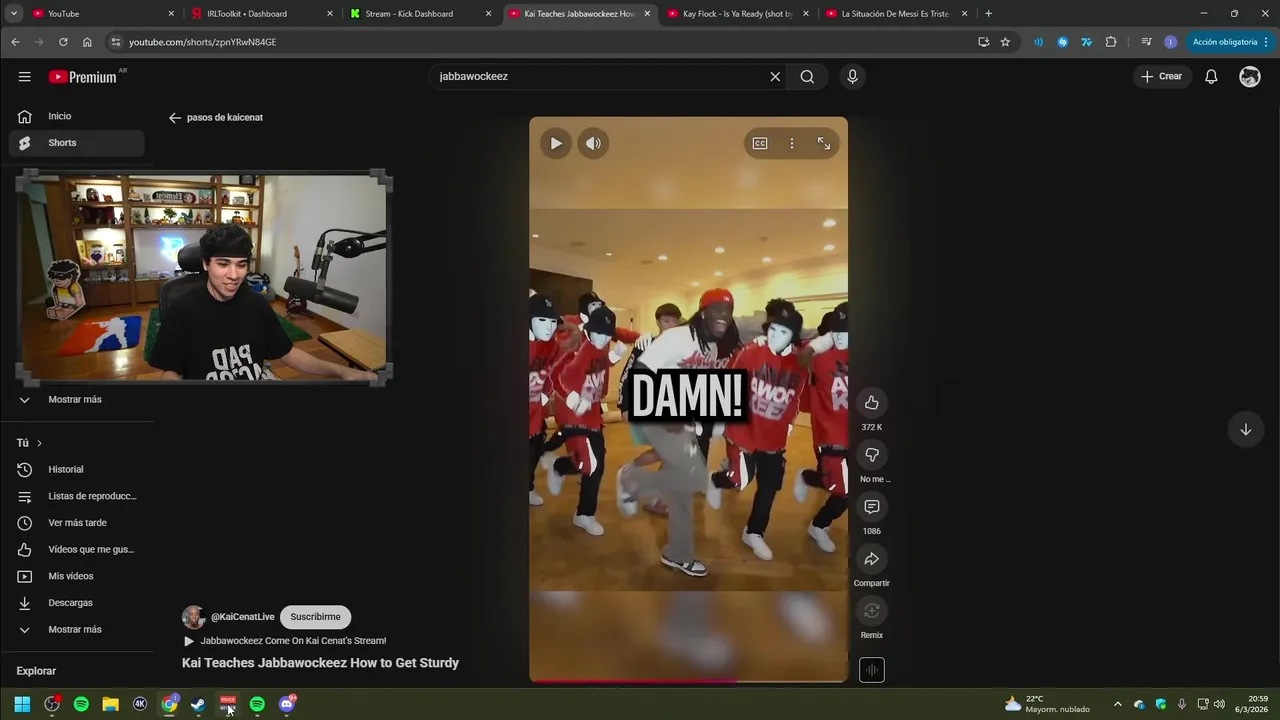Open a new browser tab
This screenshot has width=1280, height=720.
pos(988,14)
